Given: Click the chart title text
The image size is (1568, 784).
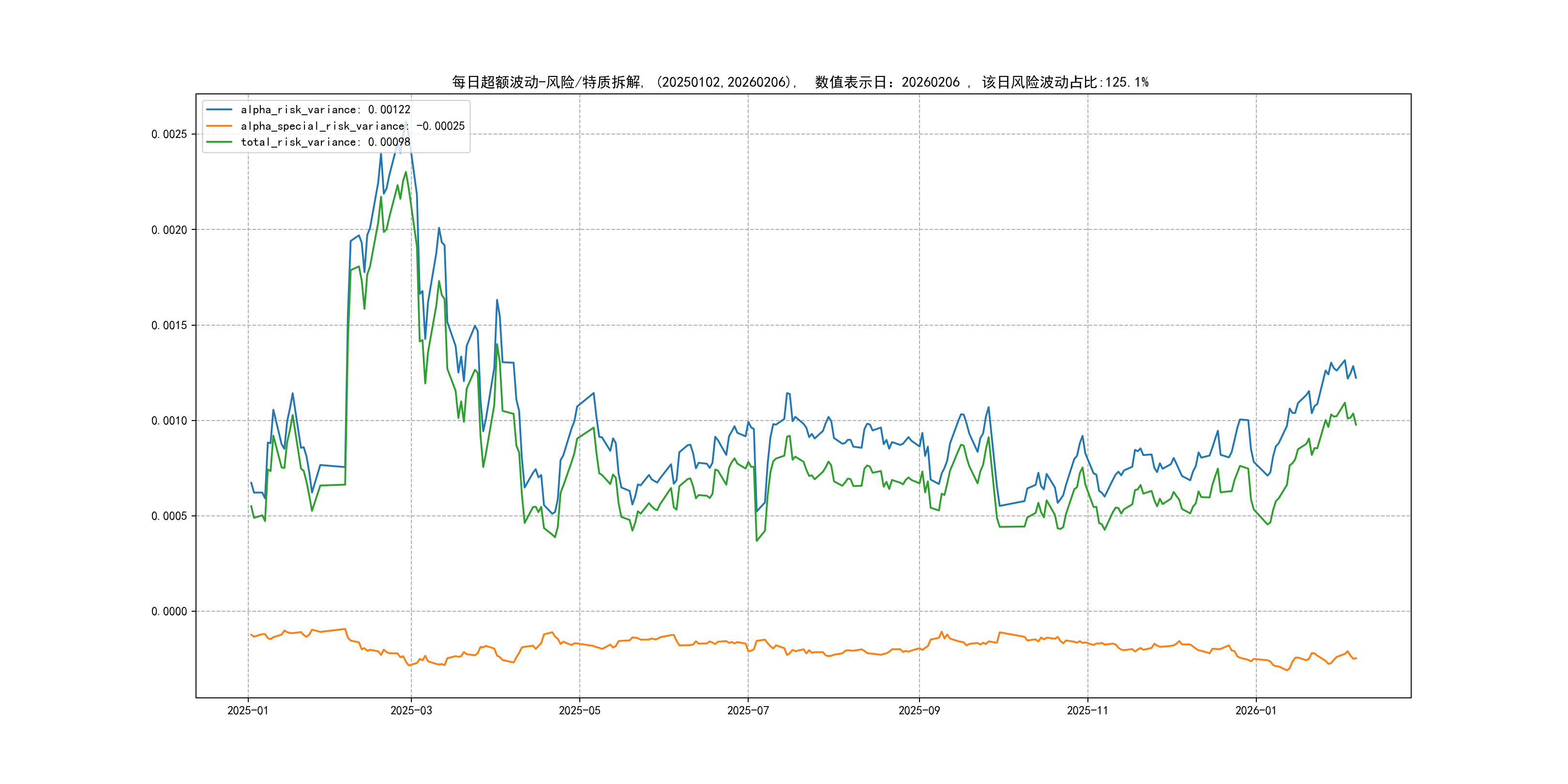Looking at the screenshot, I should [x=799, y=82].
